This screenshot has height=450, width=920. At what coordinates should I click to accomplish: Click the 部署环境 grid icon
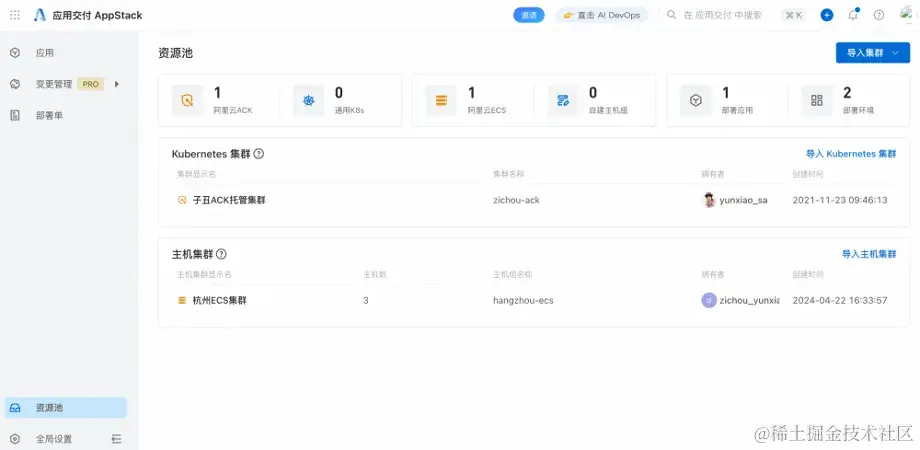[817, 100]
